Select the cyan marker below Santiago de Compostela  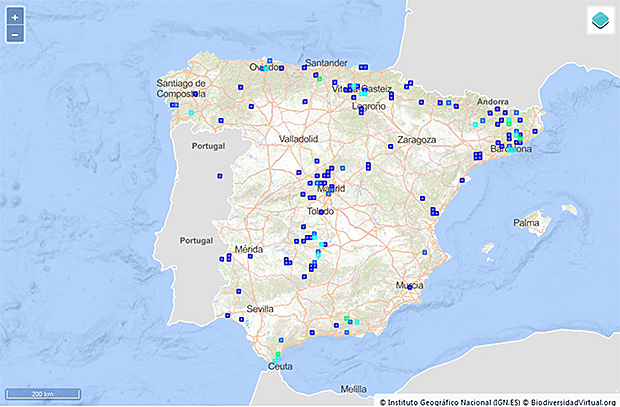point(190,113)
